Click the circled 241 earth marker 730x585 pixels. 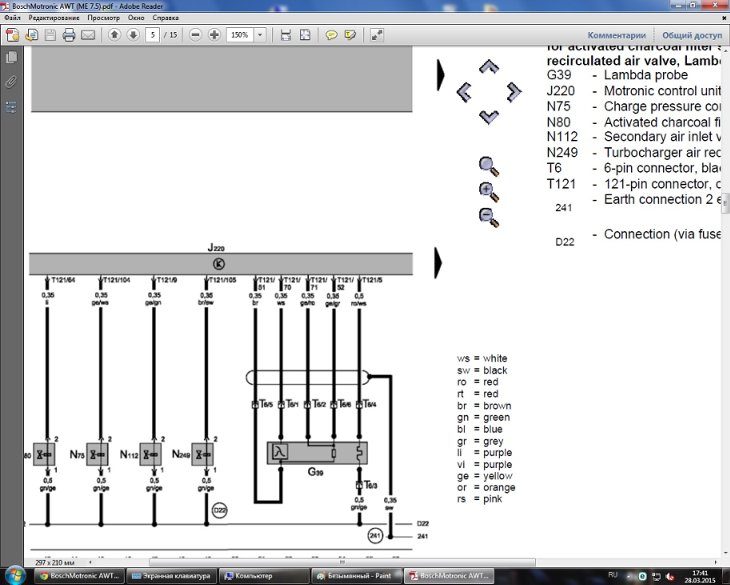tap(375, 536)
